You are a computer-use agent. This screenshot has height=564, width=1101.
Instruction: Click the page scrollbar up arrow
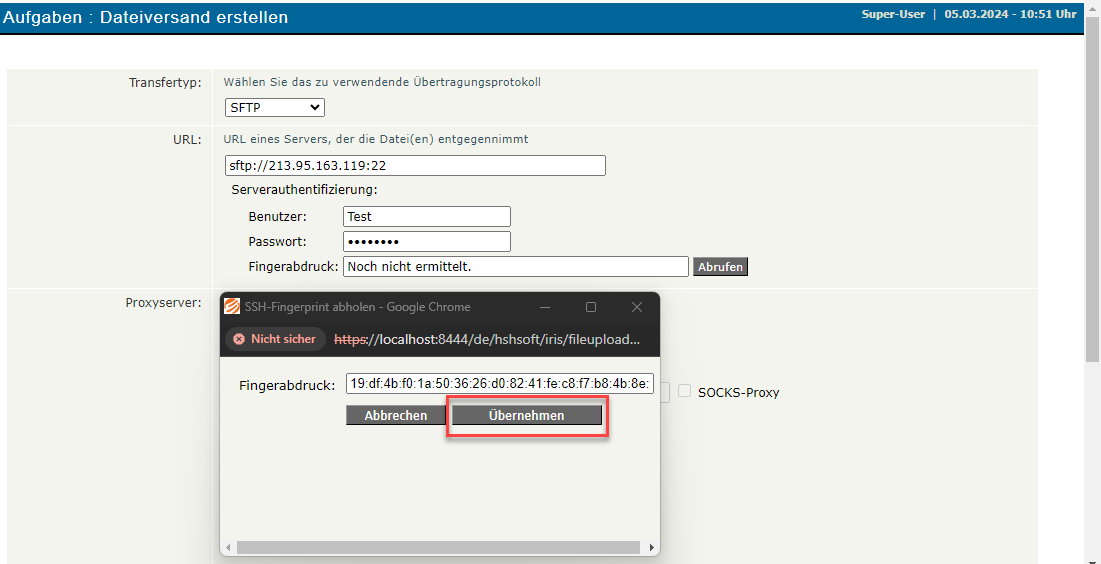1092,8
